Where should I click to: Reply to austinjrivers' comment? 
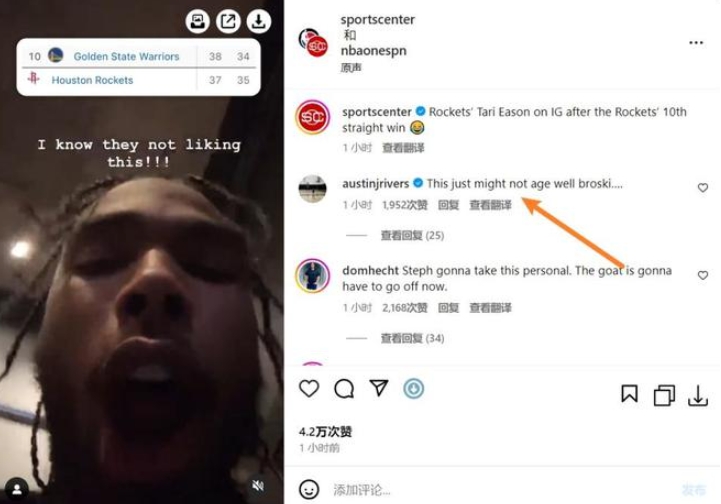(x=448, y=205)
